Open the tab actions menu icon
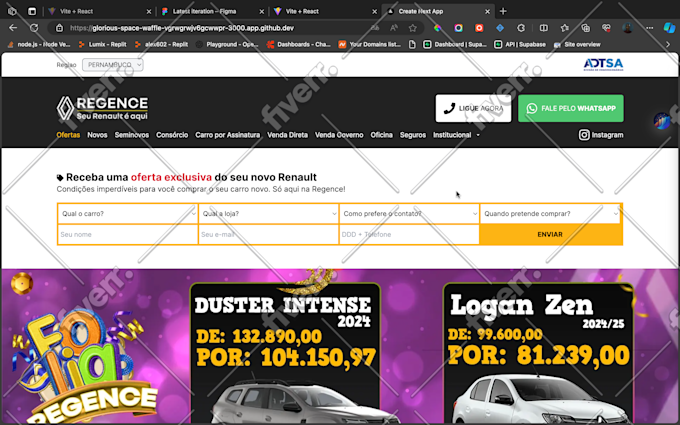 coord(32,11)
